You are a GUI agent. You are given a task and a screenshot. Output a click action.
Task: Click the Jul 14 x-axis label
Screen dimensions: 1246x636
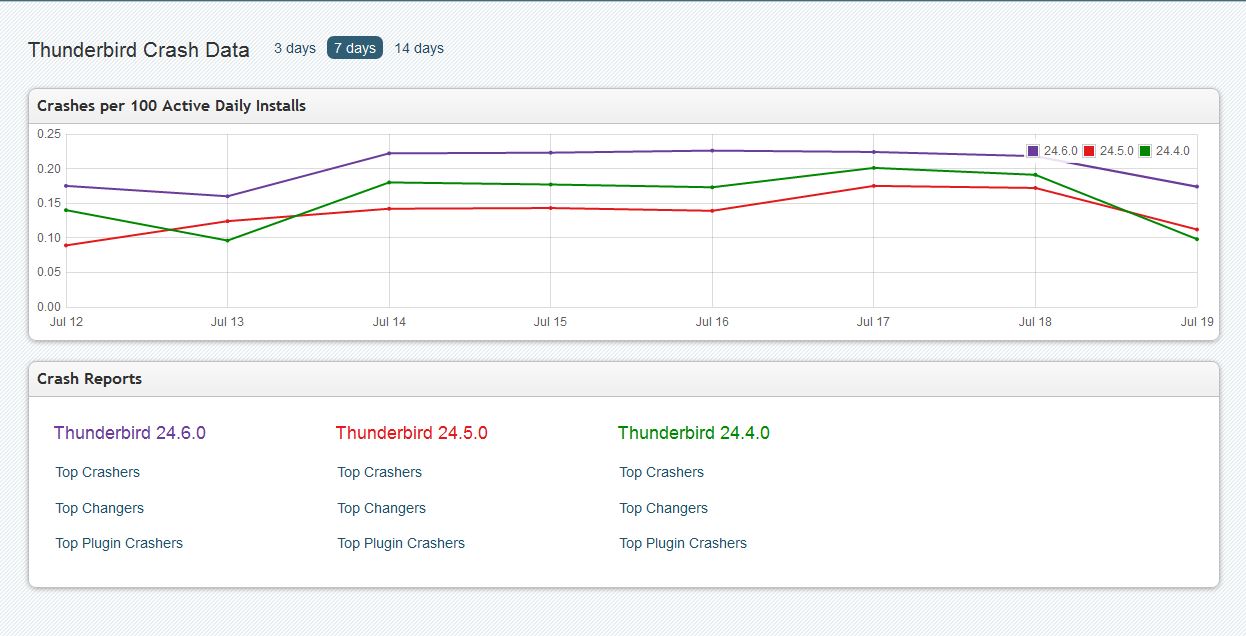tap(389, 322)
